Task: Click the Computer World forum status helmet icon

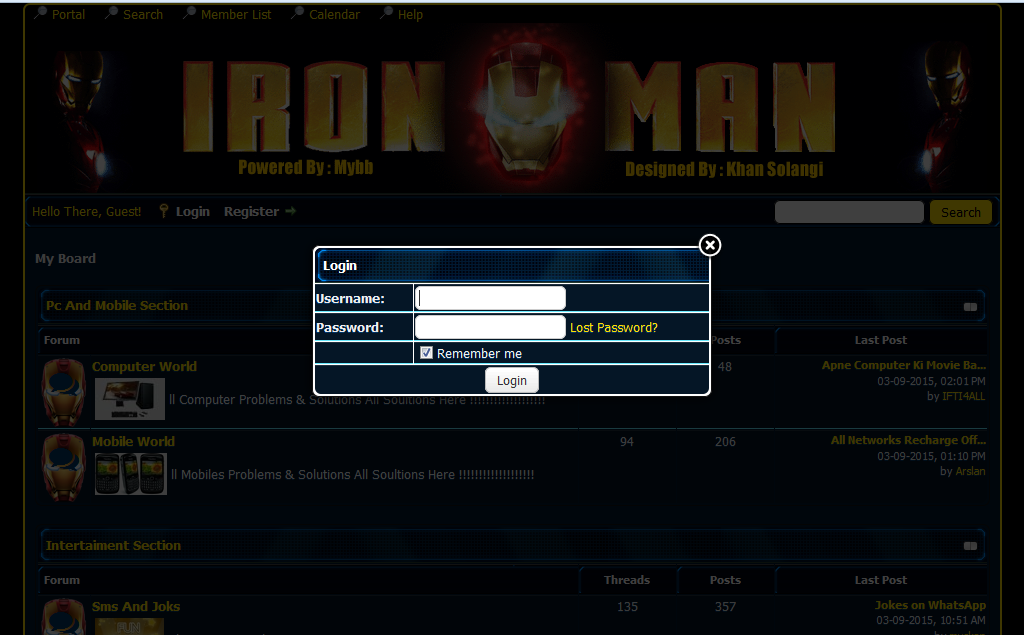Action: pyautogui.click(x=63, y=392)
